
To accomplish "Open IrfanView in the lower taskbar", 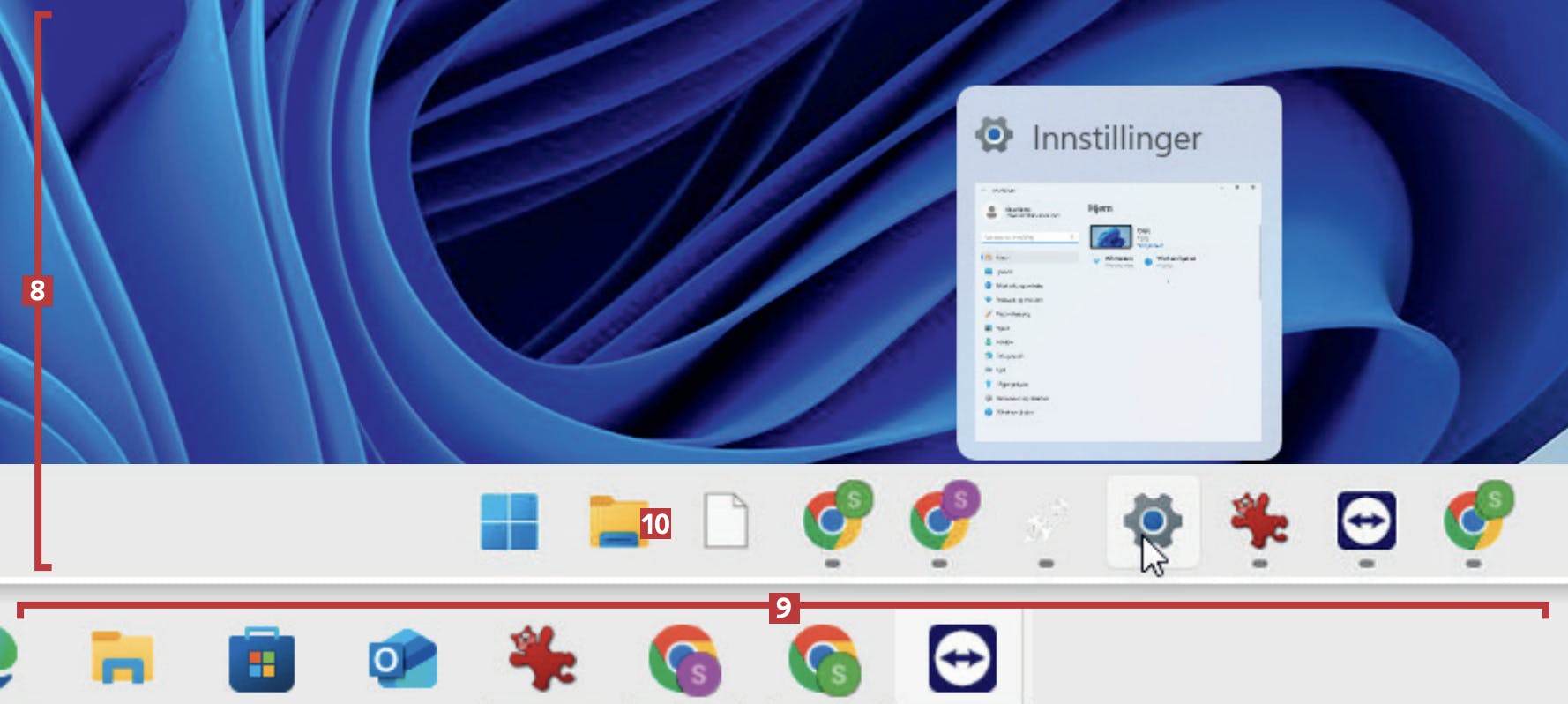I will (x=542, y=659).
